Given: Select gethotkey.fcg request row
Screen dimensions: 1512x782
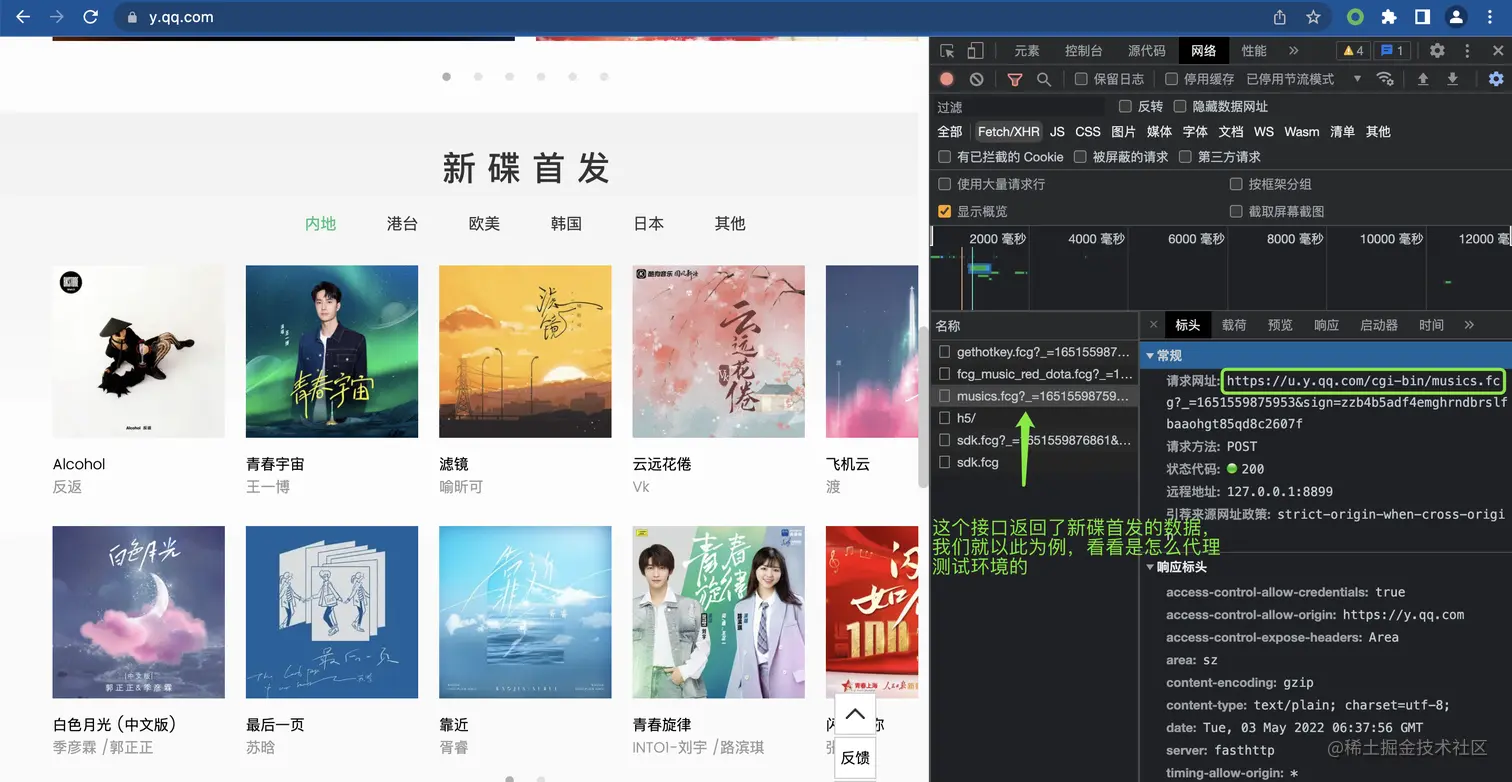Looking at the screenshot, I should (x=1034, y=352).
